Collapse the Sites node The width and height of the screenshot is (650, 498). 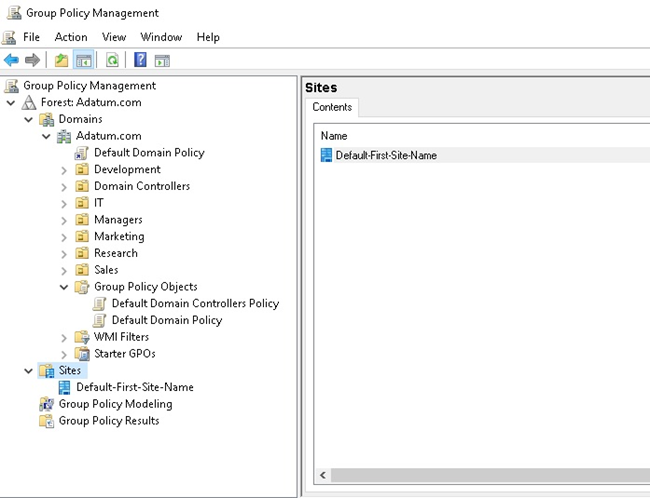(x=28, y=371)
